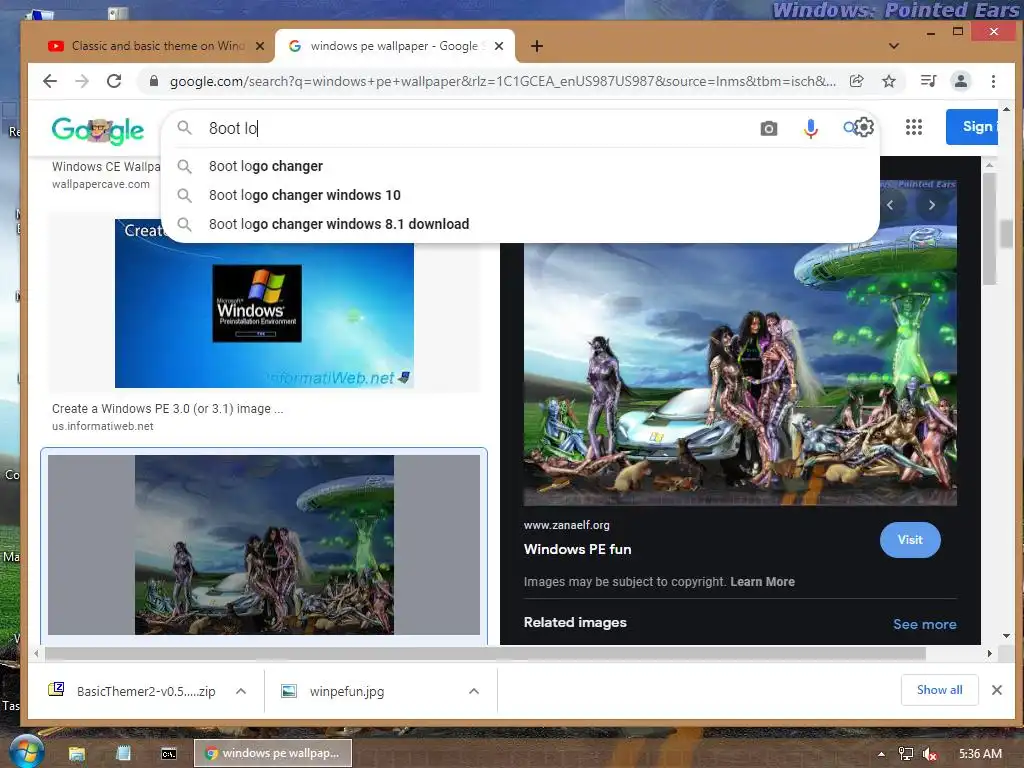
Task: Open the media control icon in toolbar
Action: [928, 81]
